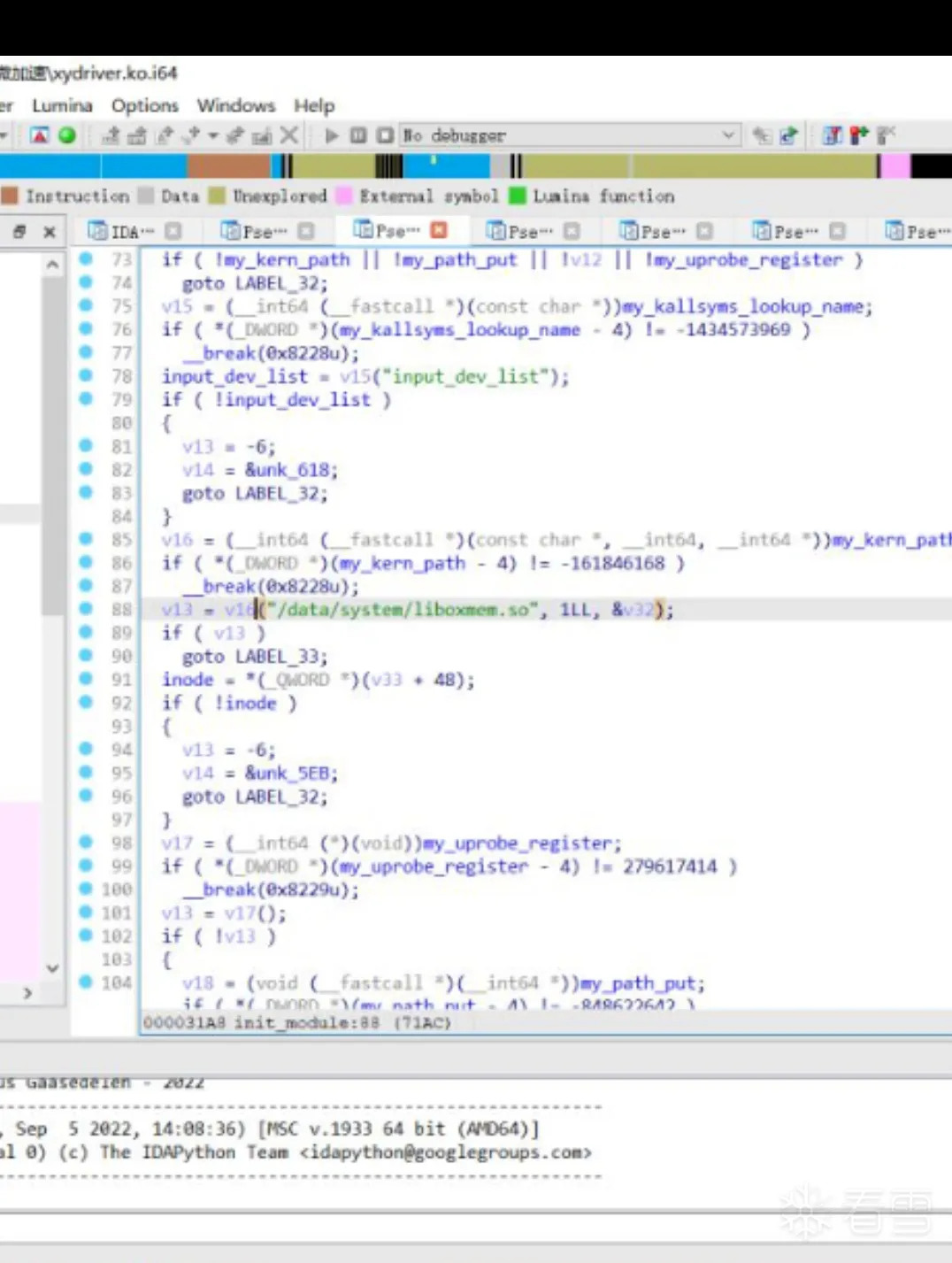Toggle the breakpoint dot on line 95

(x=86, y=772)
